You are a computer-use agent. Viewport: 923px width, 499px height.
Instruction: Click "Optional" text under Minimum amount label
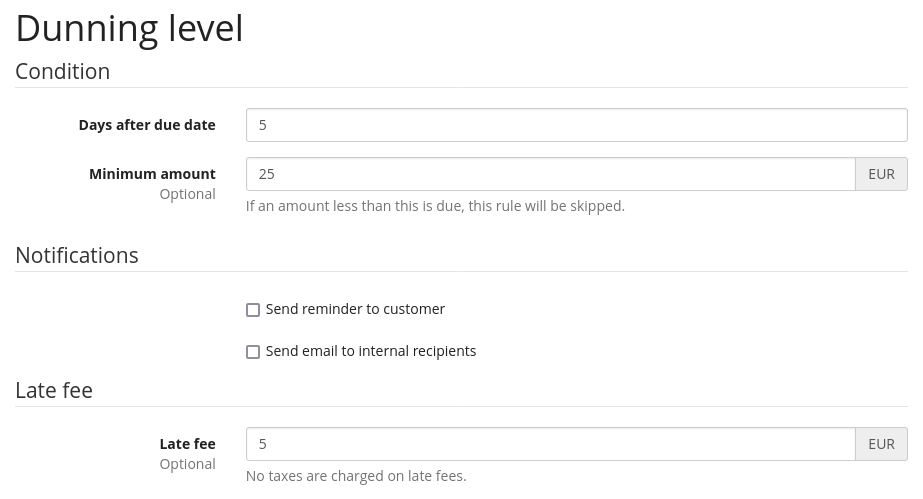[187, 194]
